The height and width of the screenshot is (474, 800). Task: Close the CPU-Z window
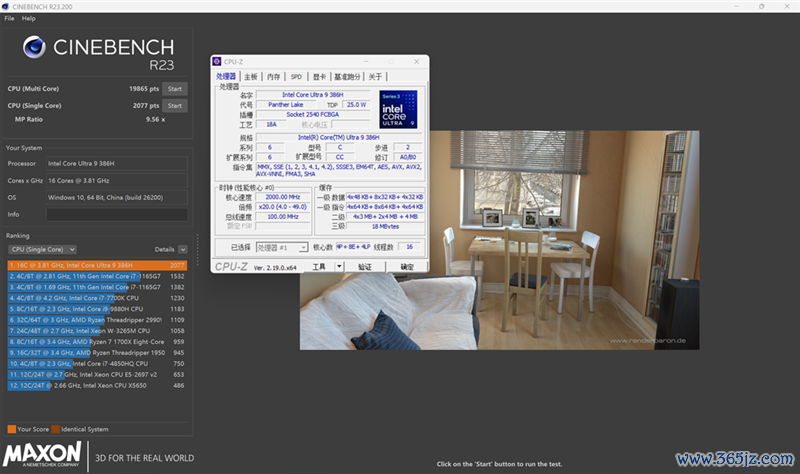[x=416, y=61]
